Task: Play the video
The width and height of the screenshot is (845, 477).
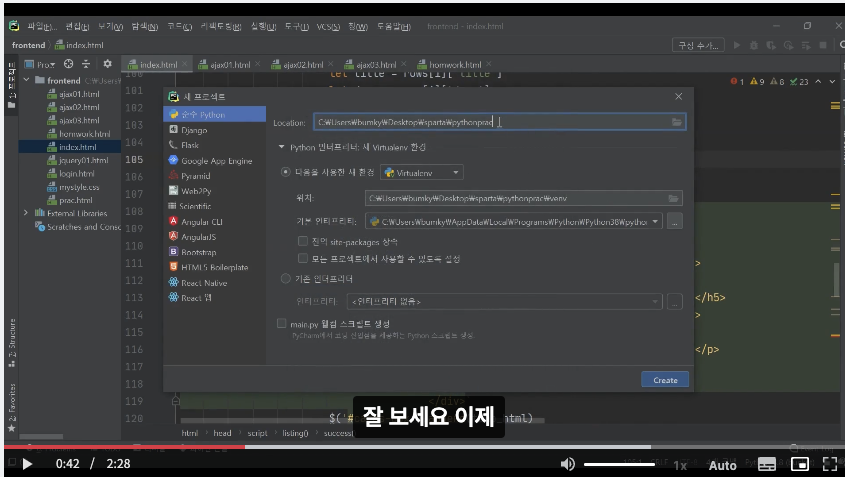Action: (x=27, y=464)
